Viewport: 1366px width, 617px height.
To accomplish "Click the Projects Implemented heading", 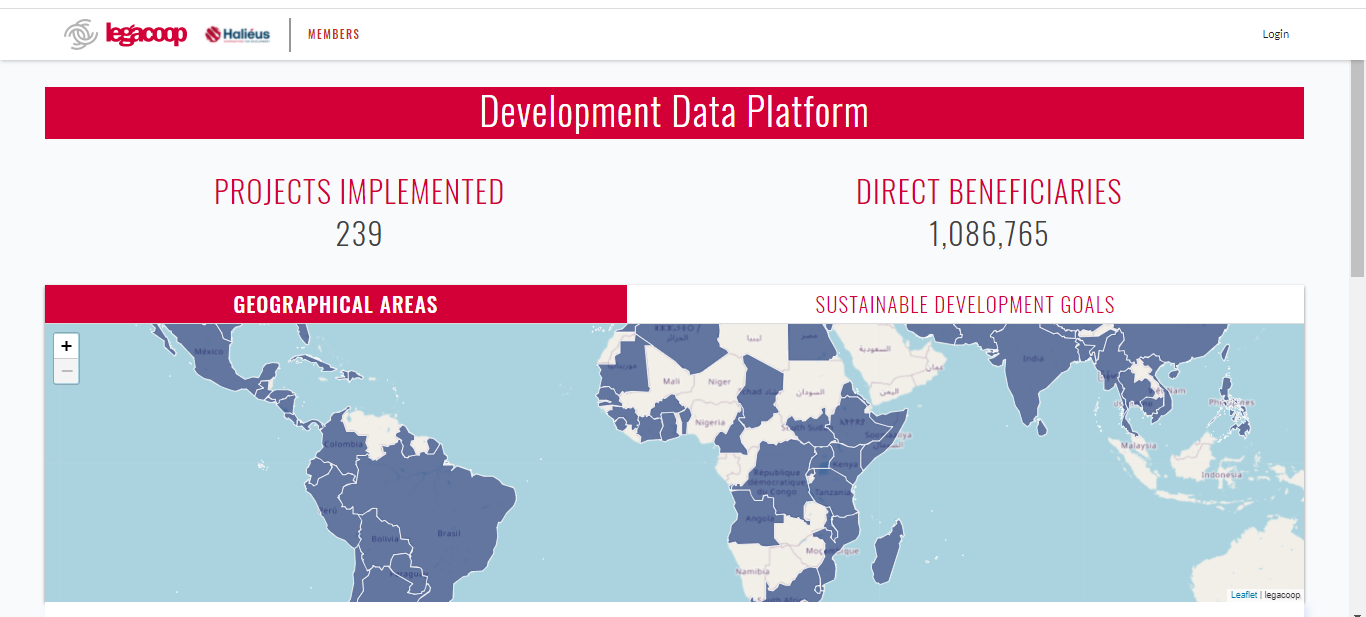I will pos(359,192).
